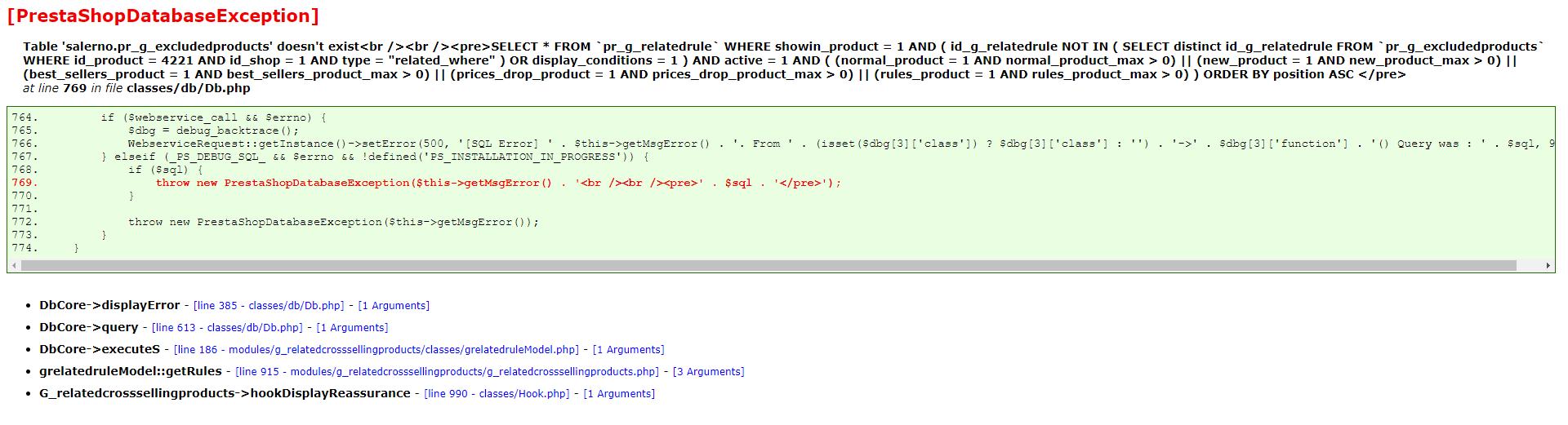Click 'DbCore->executeS' trace entry text
The width and height of the screenshot is (1568, 425).
pyautogui.click(x=100, y=349)
